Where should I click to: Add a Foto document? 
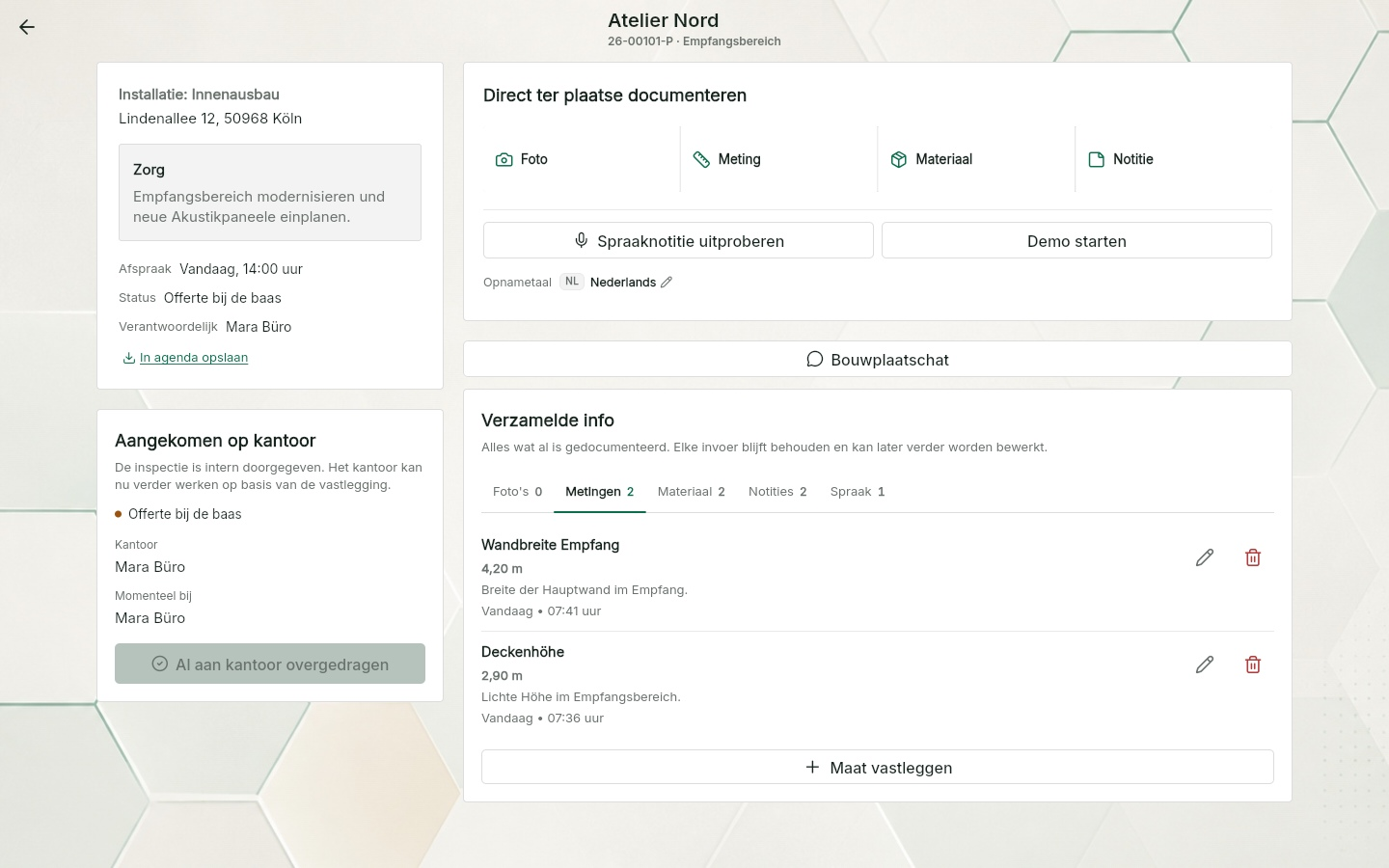[582, 159]
